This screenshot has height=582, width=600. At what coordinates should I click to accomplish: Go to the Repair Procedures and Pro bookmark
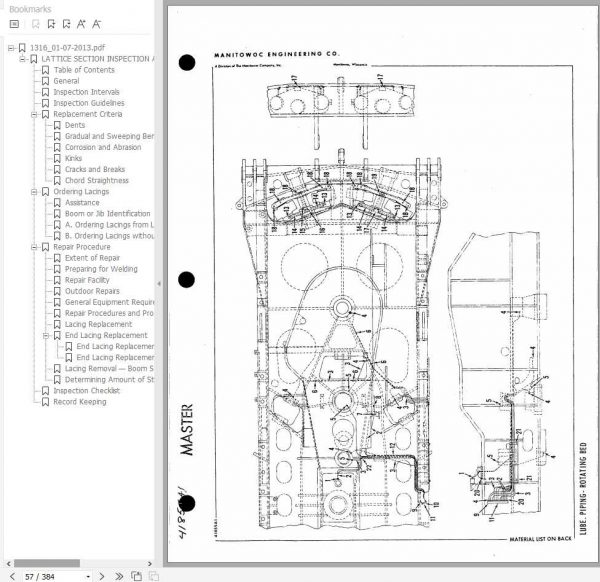pyautogui.click(x=109, y=313)
